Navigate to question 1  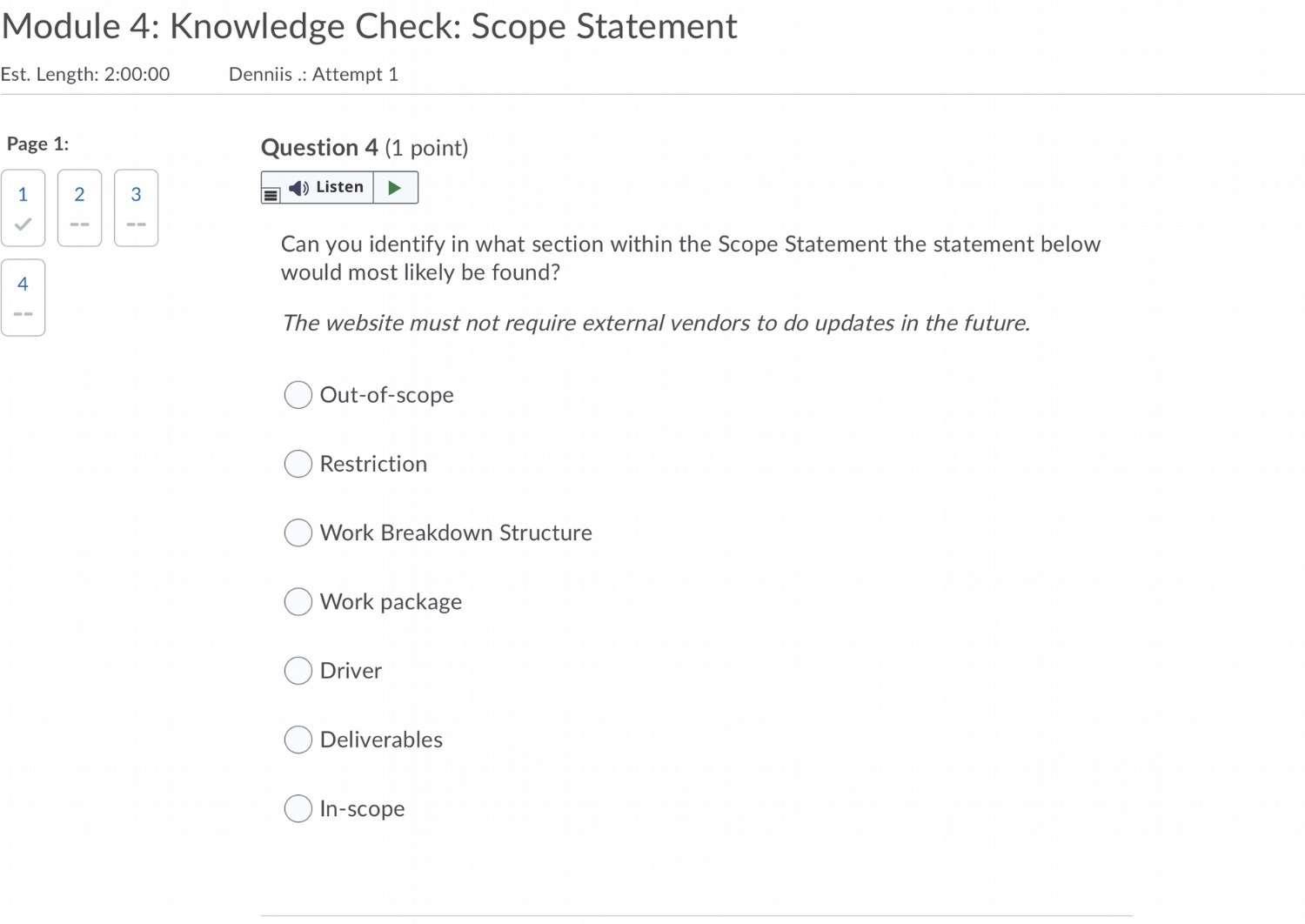point(23,195)
